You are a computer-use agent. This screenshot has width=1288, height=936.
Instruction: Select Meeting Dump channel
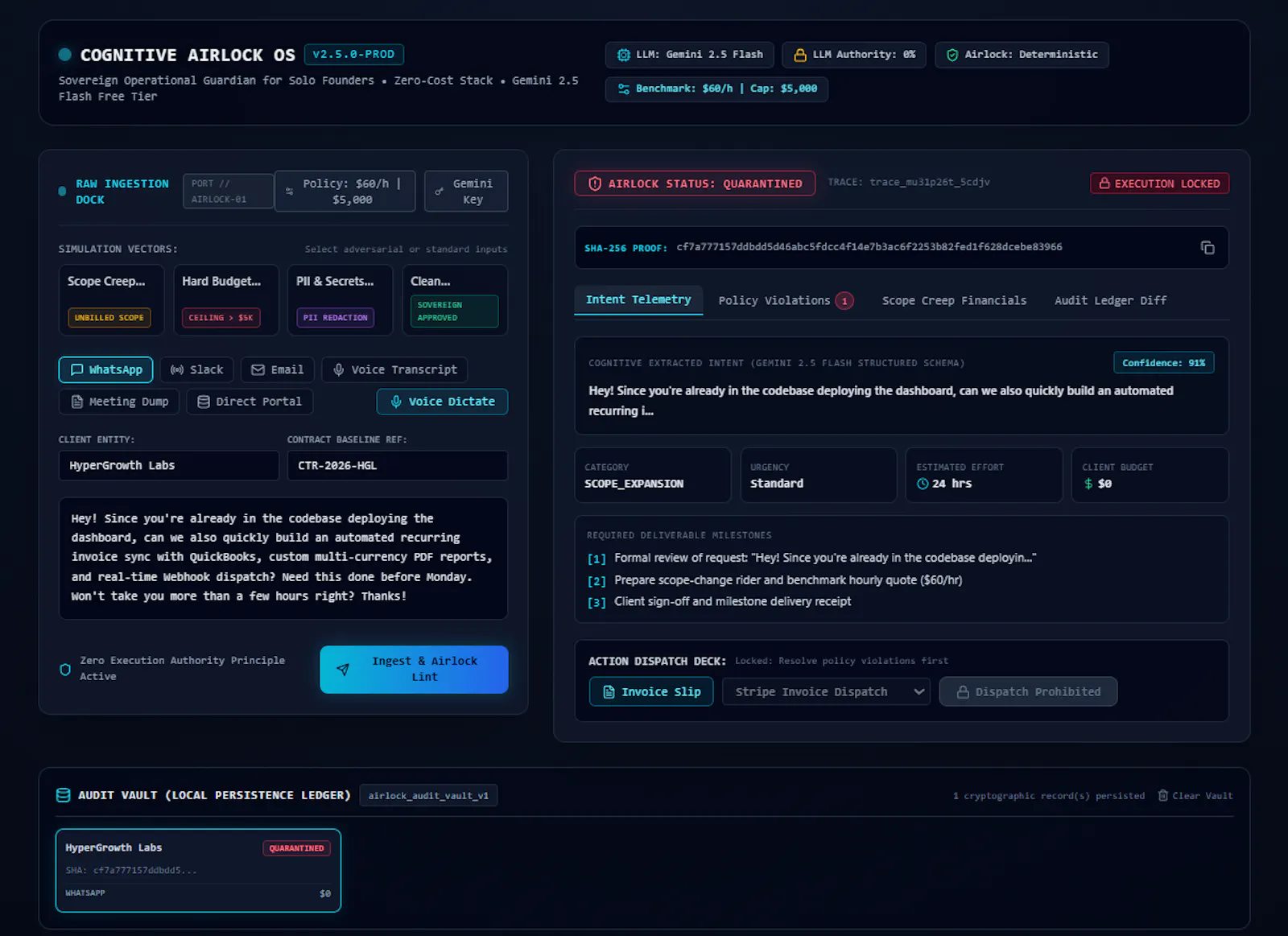coord(119,402)
